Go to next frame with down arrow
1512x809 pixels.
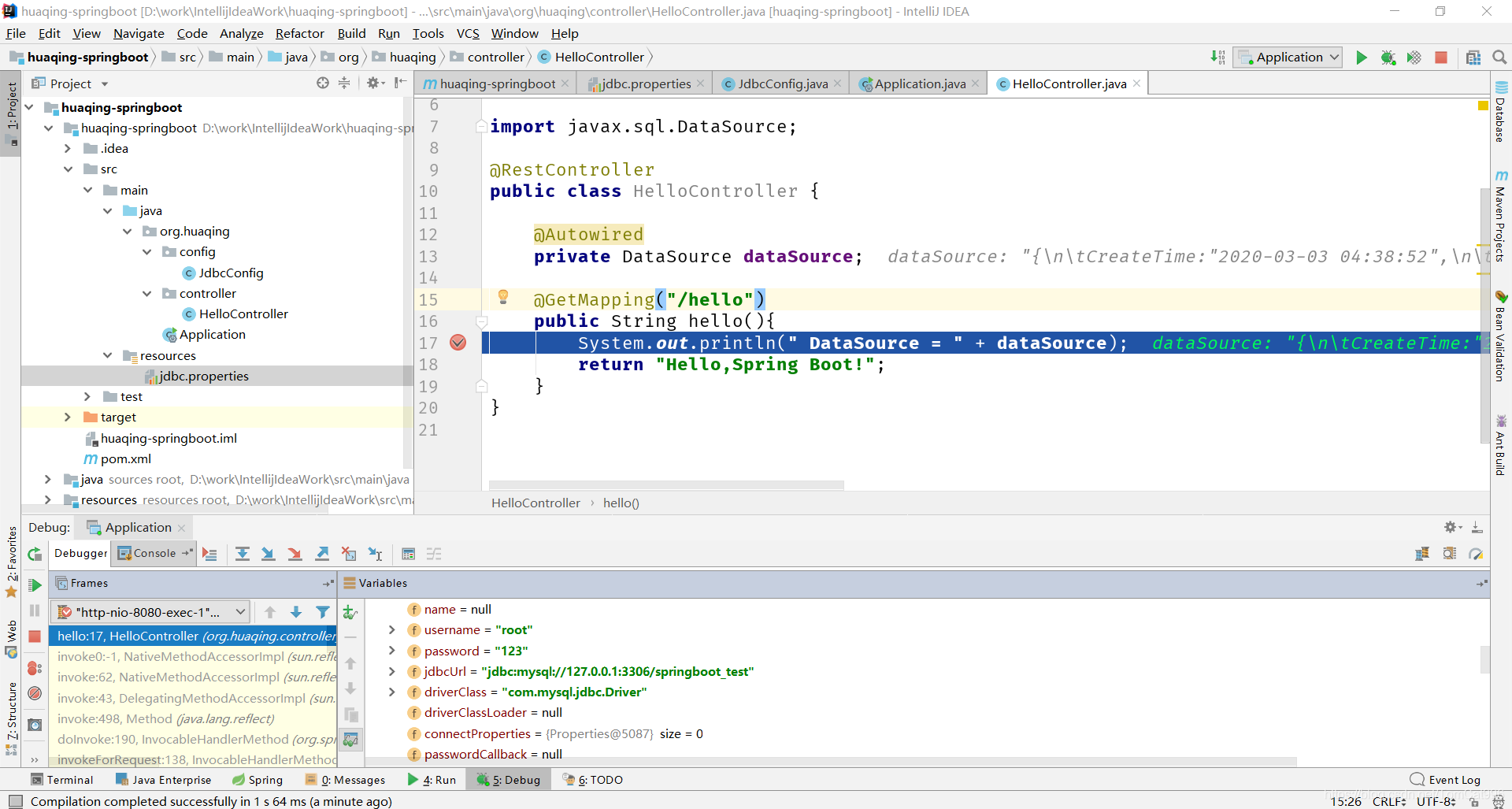point(296,612)
